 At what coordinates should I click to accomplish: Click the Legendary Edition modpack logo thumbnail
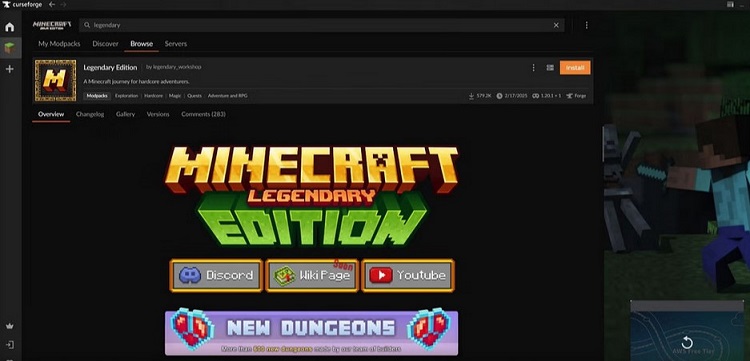[x=55, y=80]
